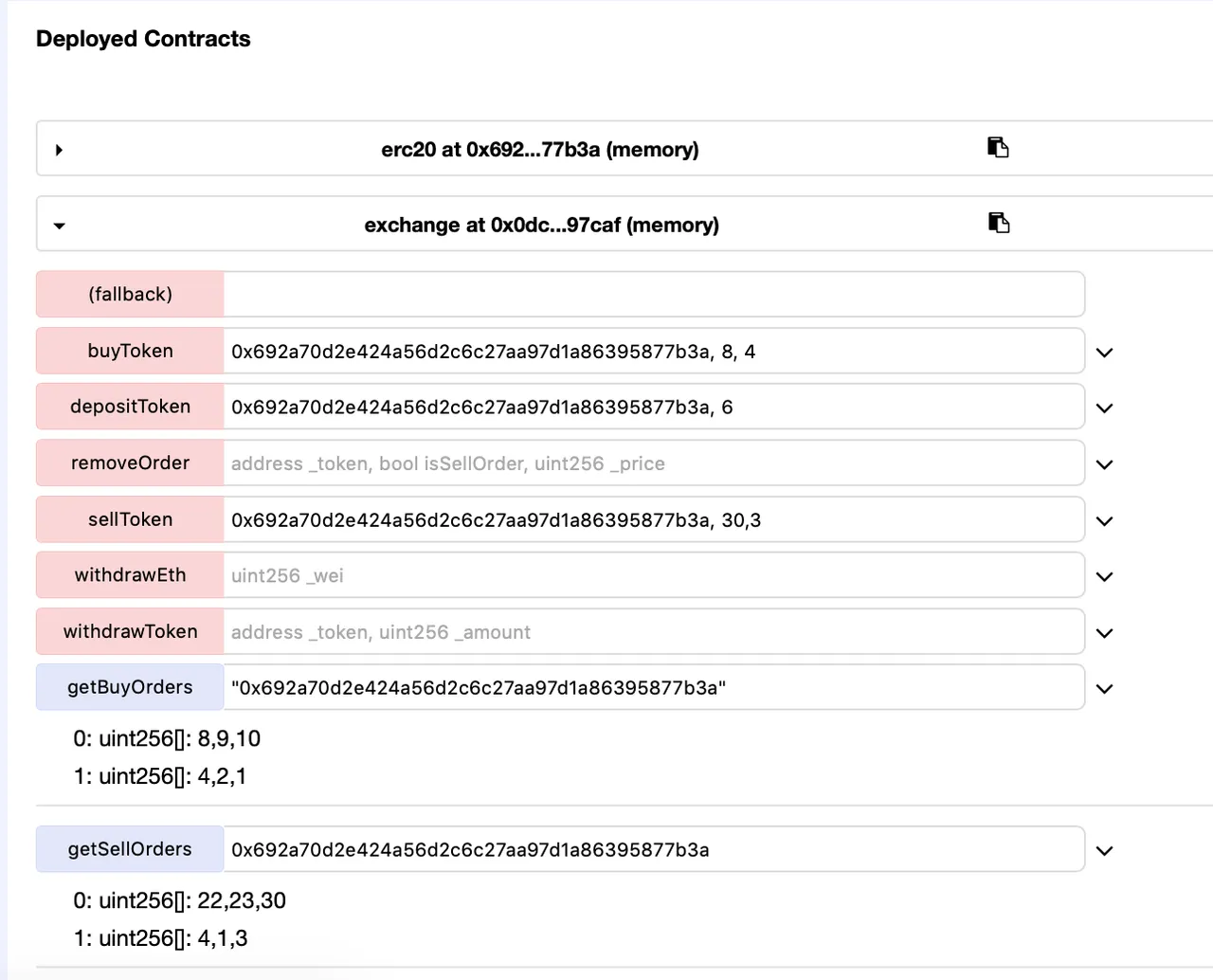Expand sellToken parameter chevron

[x=1104, y=521]
